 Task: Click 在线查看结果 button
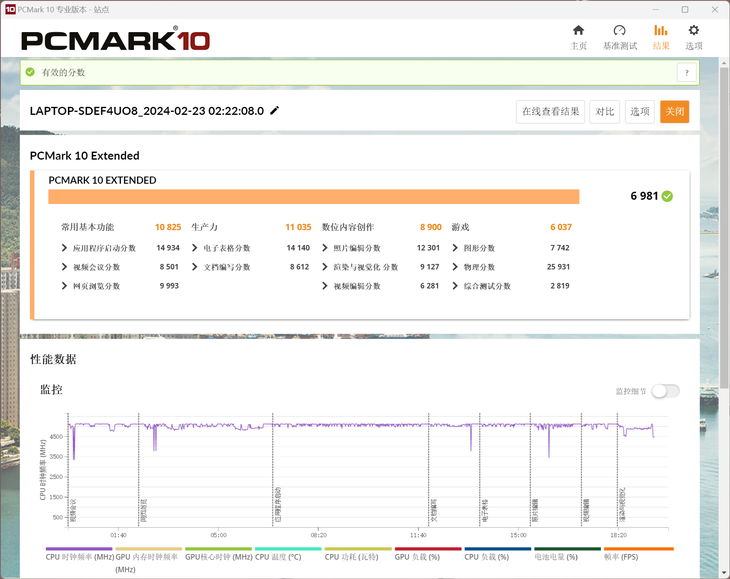[x=550, y=112]
